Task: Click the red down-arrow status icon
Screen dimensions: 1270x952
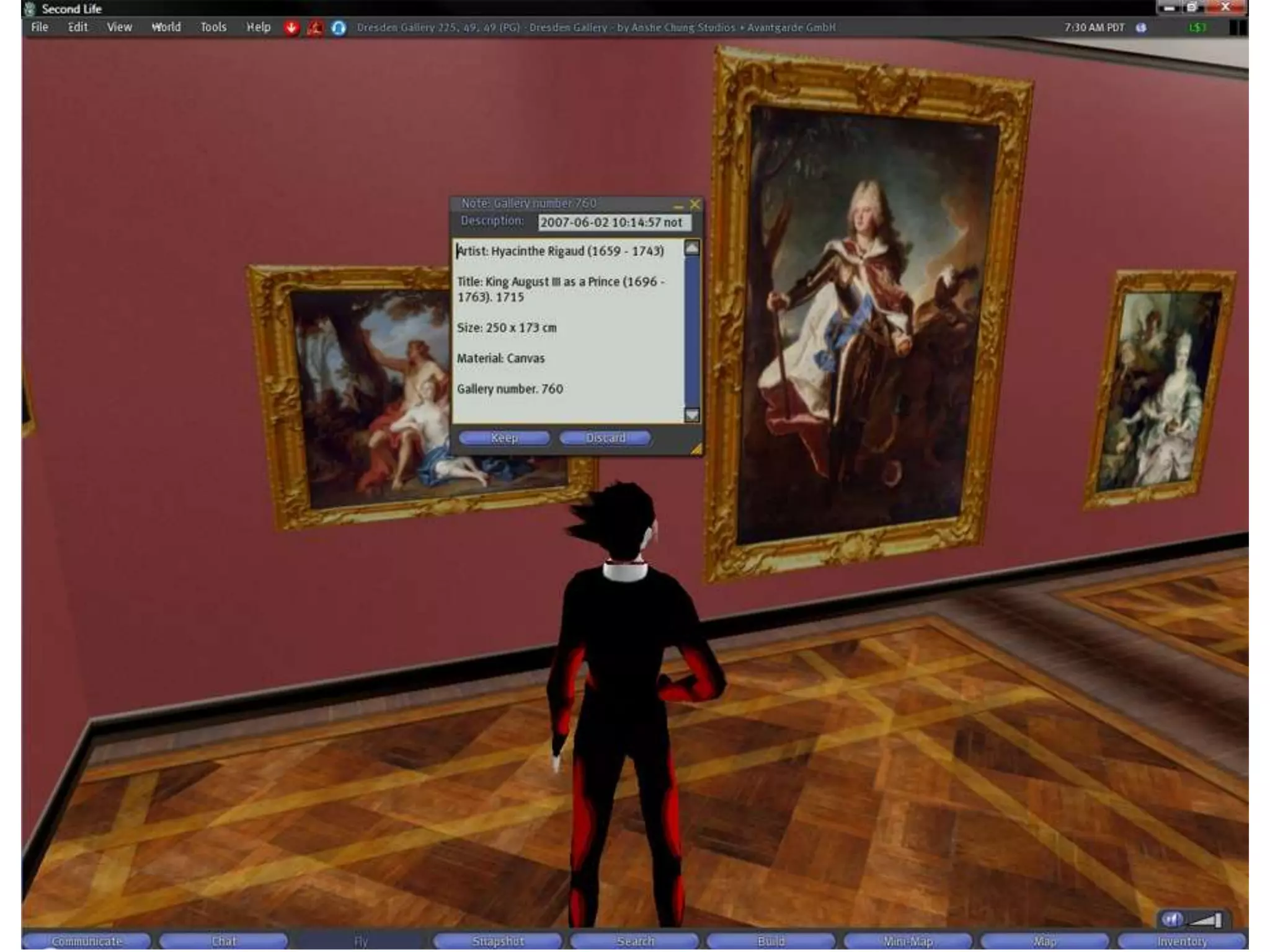Action: pyautogui.click(x=291, y=28)
